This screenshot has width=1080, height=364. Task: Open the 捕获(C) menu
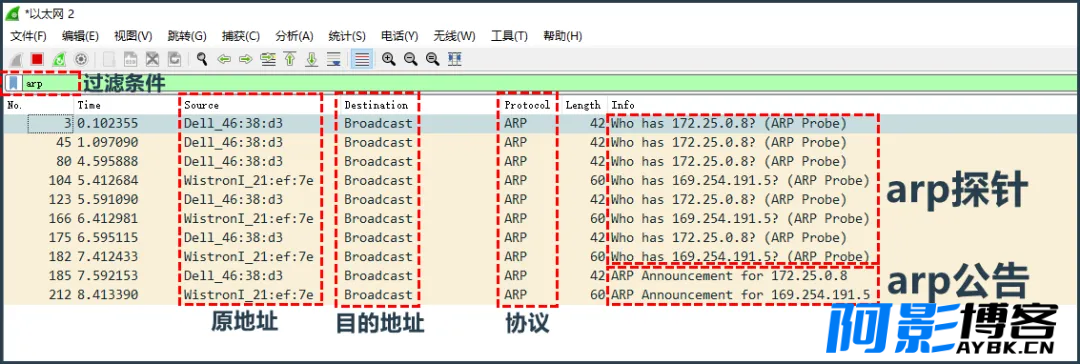[x=240, y=36]
